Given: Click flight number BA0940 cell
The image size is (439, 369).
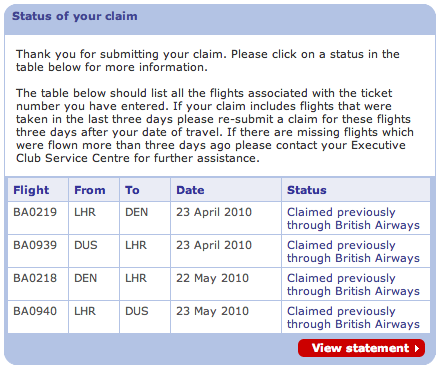Looking at the screenshot, I should [x=38, y=317].
